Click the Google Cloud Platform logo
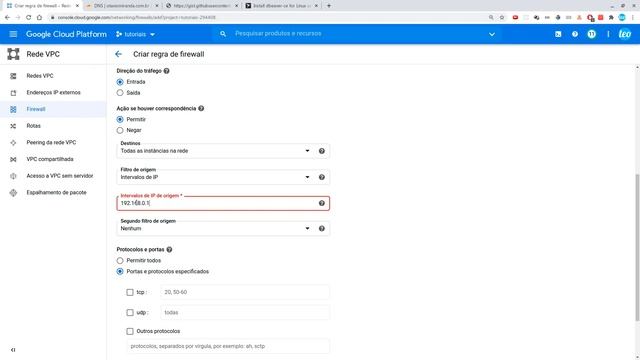The height and width of the screenshot is (360, 640). [66, 34]
